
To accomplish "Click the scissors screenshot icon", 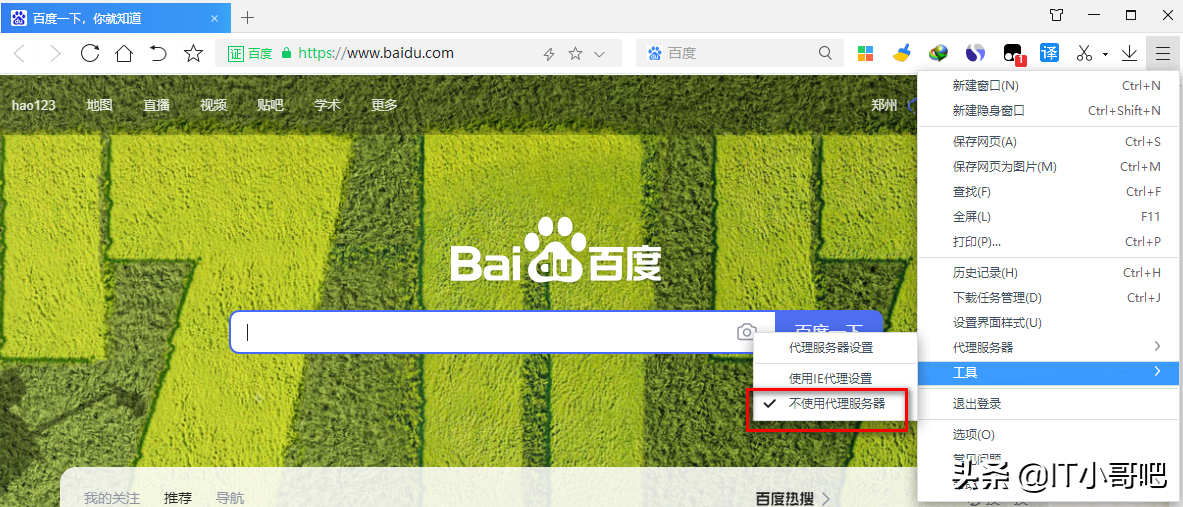I will tap(1084, 54).
